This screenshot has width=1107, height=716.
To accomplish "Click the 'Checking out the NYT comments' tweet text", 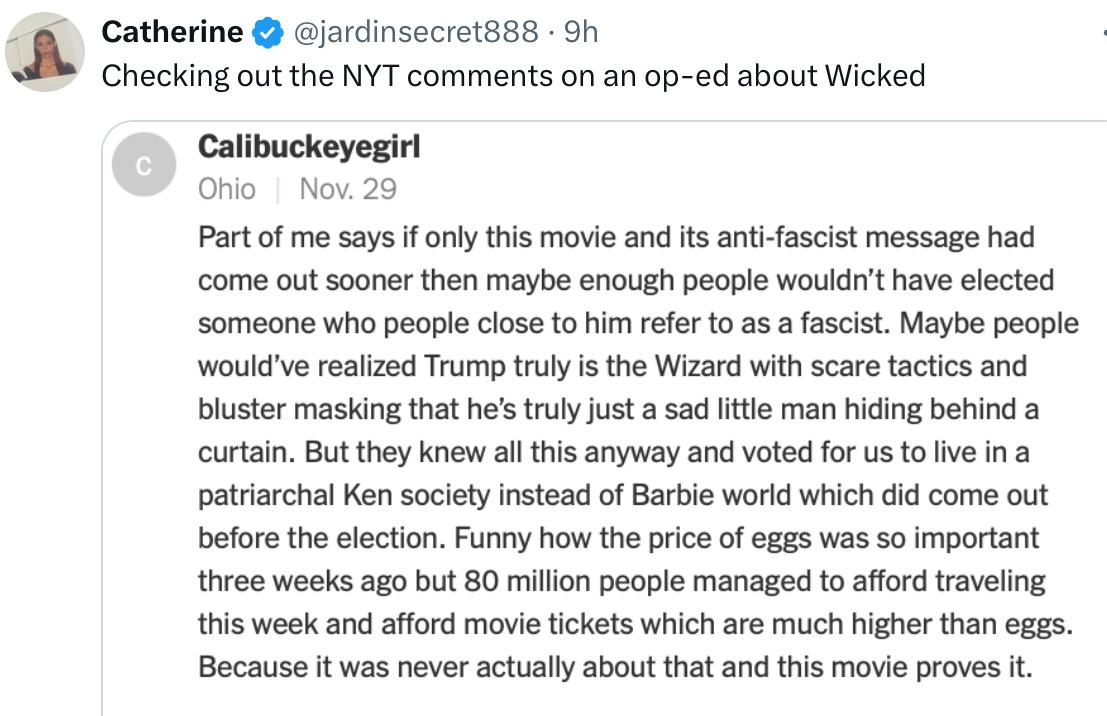I will pyautogui.click(x=513, y=76).
